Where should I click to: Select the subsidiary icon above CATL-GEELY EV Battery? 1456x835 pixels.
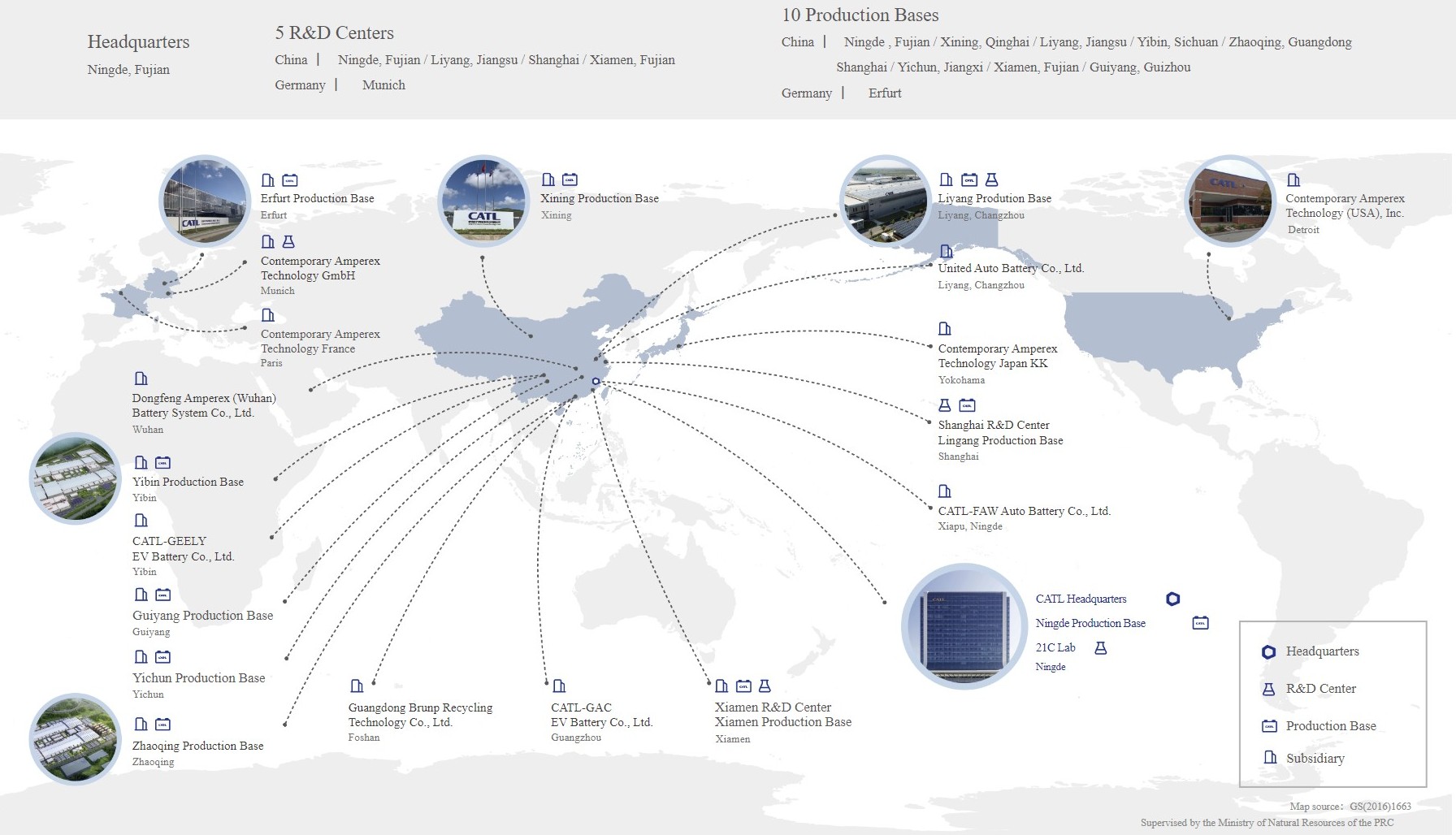tap(141, 521)
